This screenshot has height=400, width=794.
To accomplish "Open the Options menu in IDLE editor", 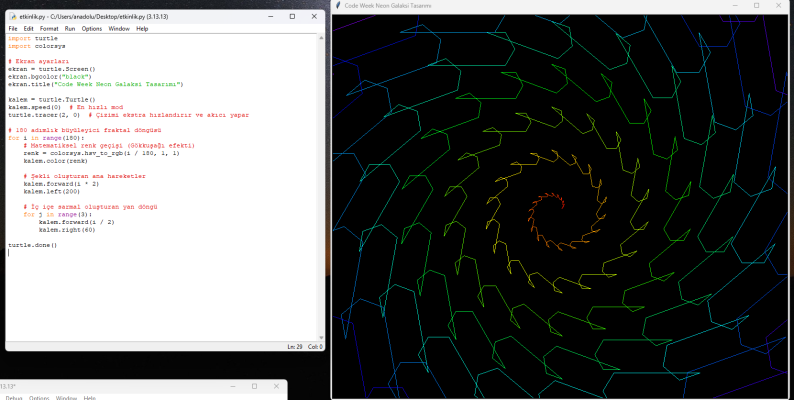I will 92,29.
